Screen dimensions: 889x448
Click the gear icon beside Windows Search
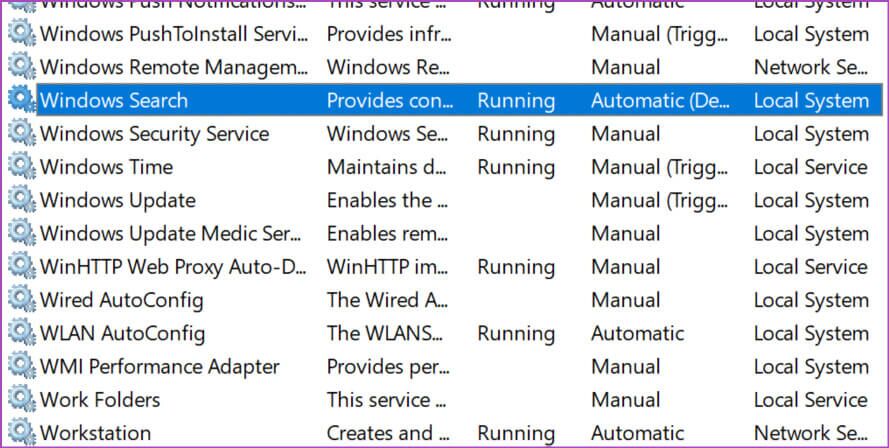(x=20, y=100)
